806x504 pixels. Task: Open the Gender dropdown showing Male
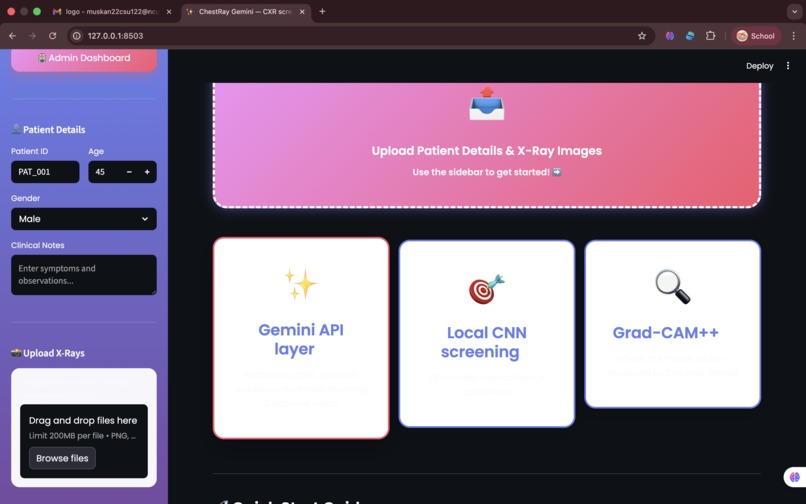(84, 219)
